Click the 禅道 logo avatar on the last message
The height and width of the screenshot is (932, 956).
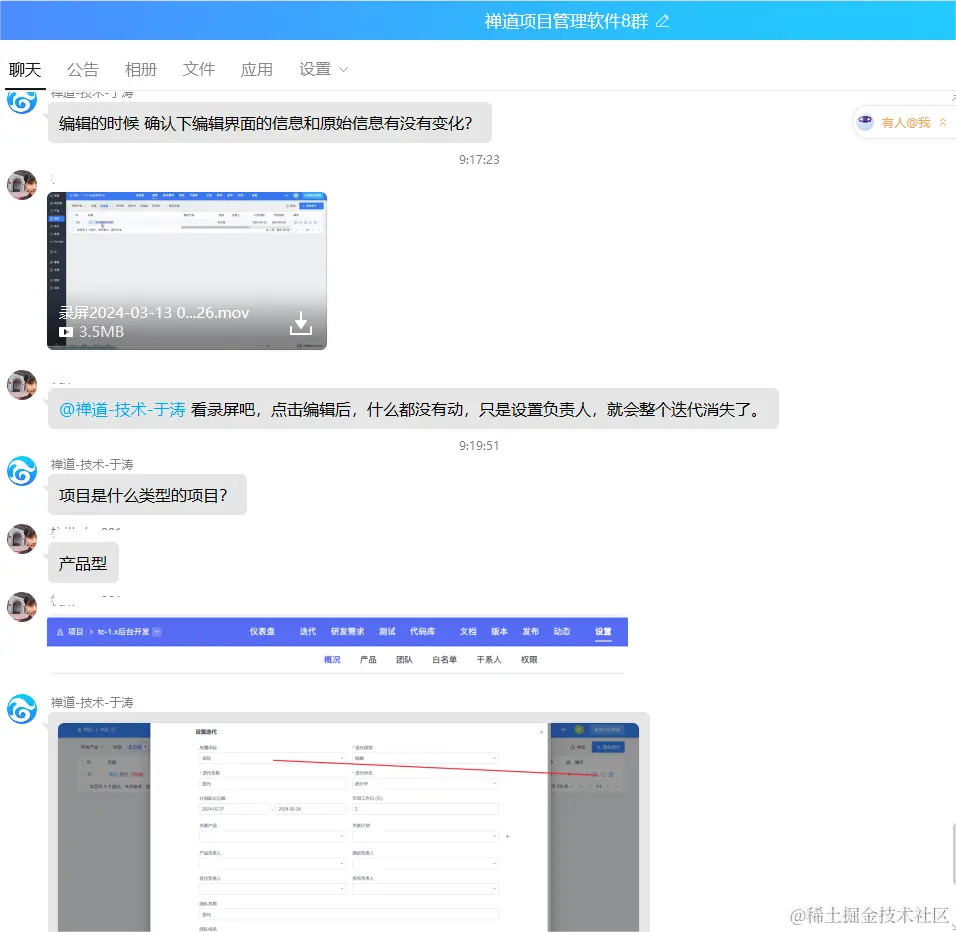point(22,710)
